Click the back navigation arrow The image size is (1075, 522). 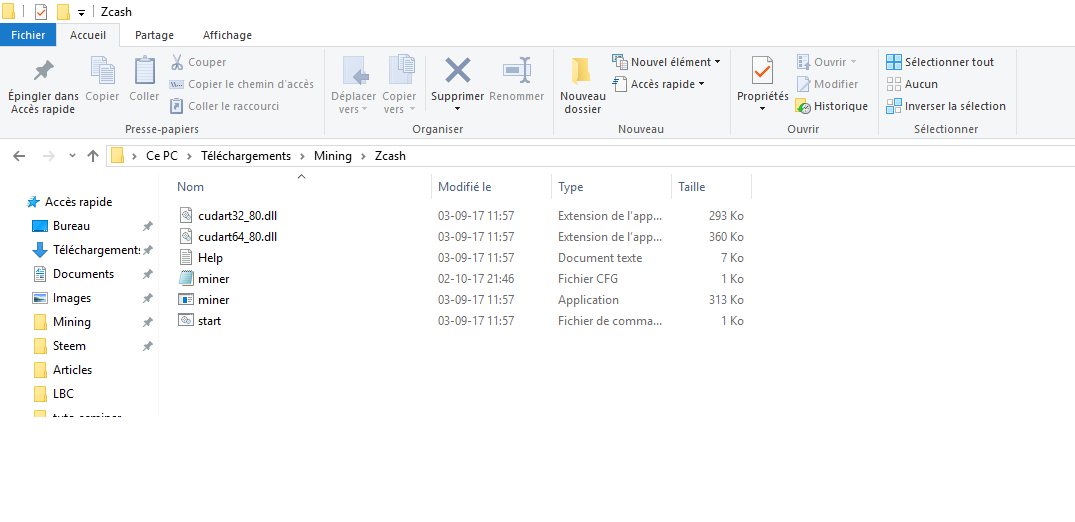(19, 156)
